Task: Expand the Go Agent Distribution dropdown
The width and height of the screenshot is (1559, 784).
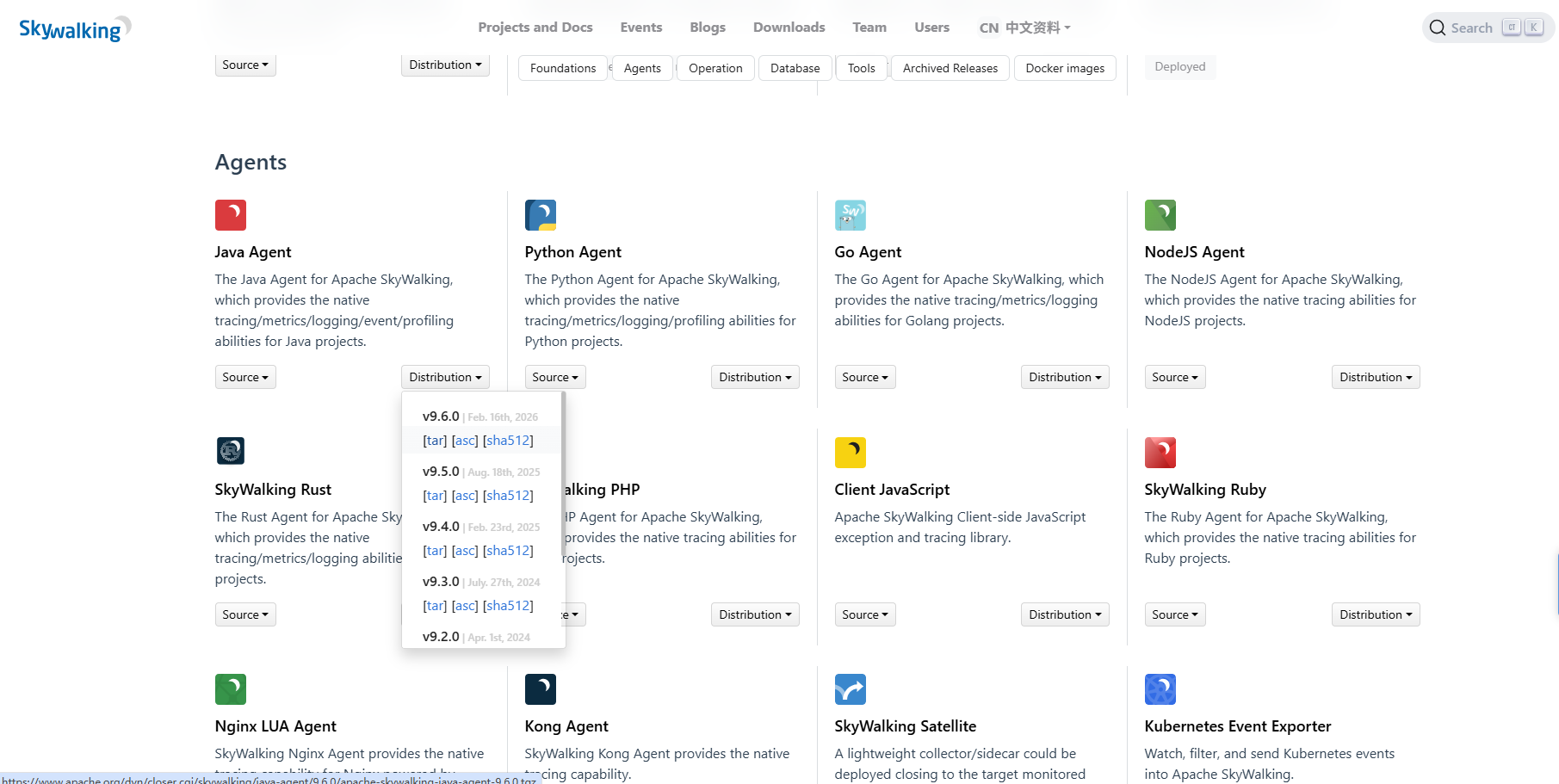Action: point(1065,377)
